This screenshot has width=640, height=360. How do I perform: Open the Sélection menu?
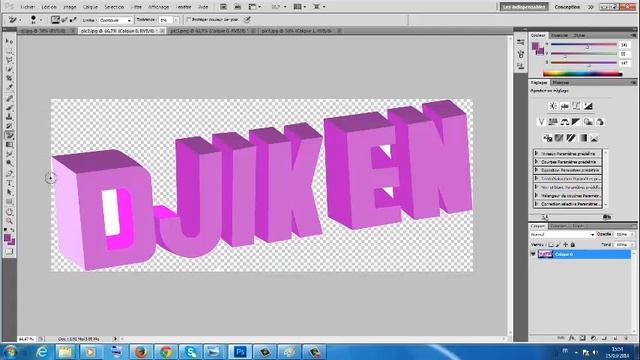pos(114,7)
